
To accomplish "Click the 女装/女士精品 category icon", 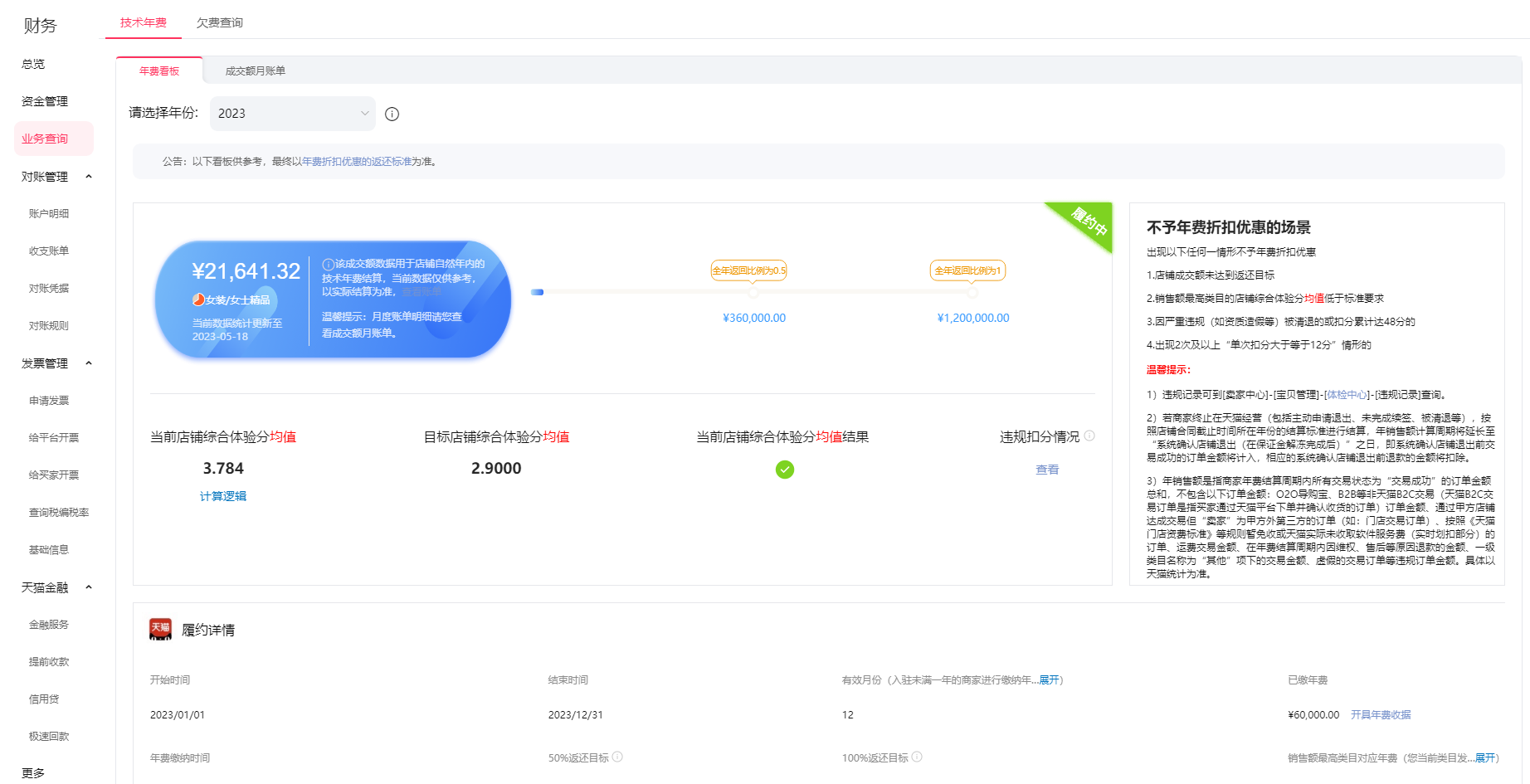I will (x=198, y=299).
